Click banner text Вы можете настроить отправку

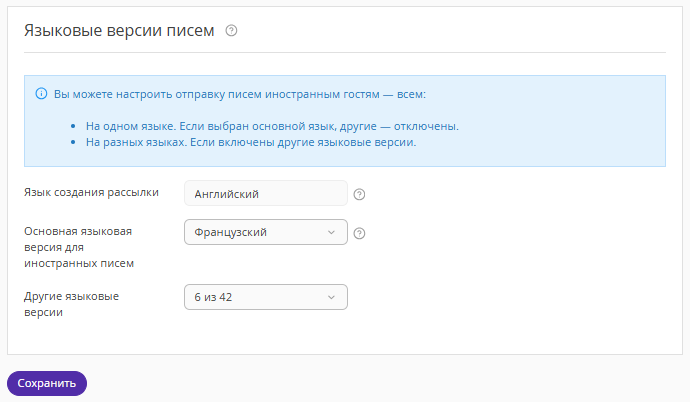(x=240, y=94)
